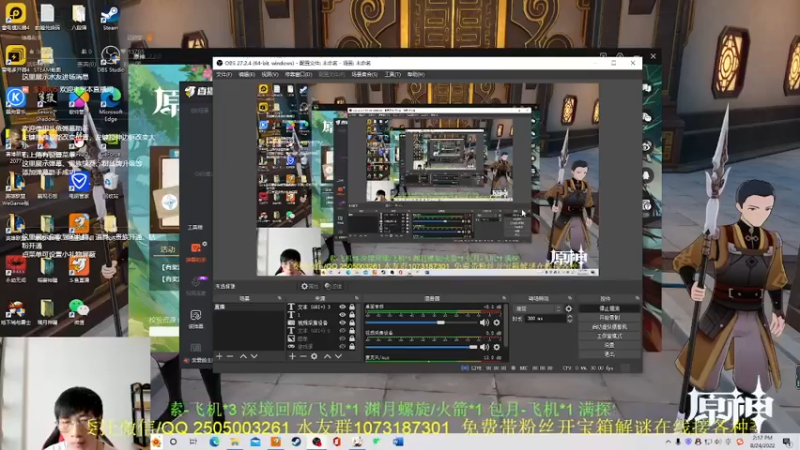Image resolution: width=800 pixels, height=450 pixels.
Task: Mute the desktop audio channel
Action: pos(484,322)
